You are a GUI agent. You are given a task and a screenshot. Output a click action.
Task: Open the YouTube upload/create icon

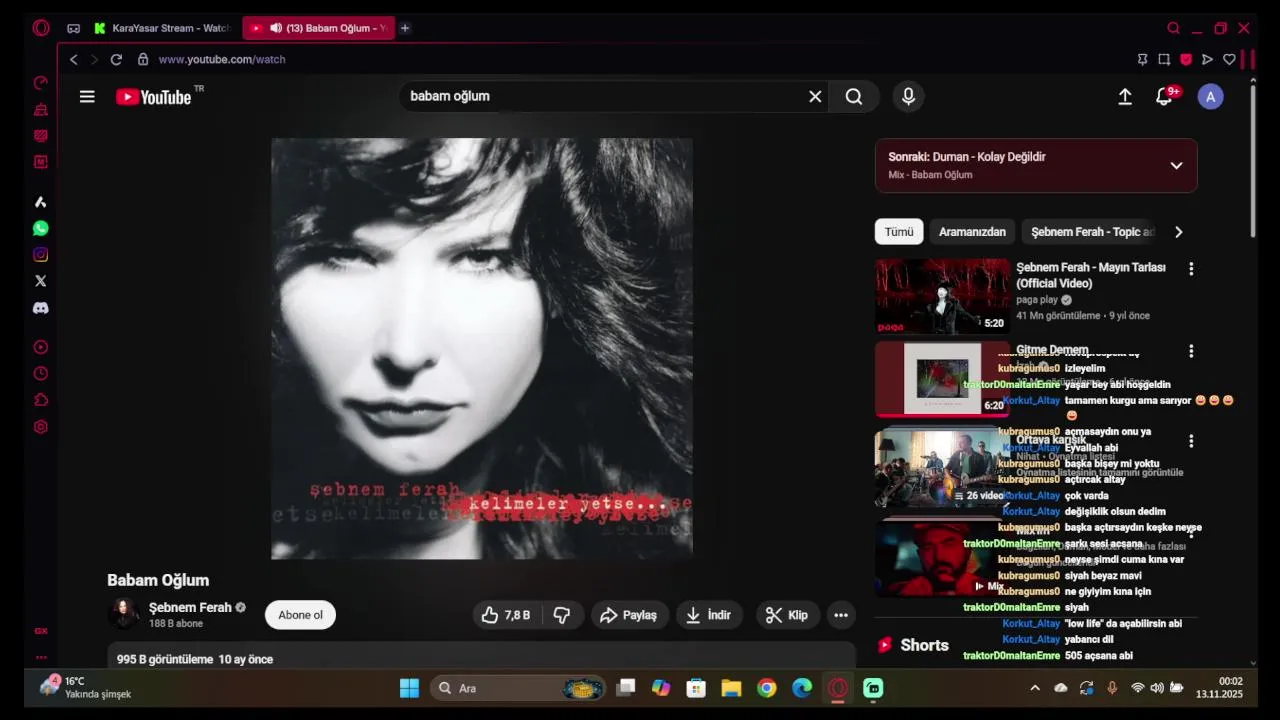coord(1125,97)
